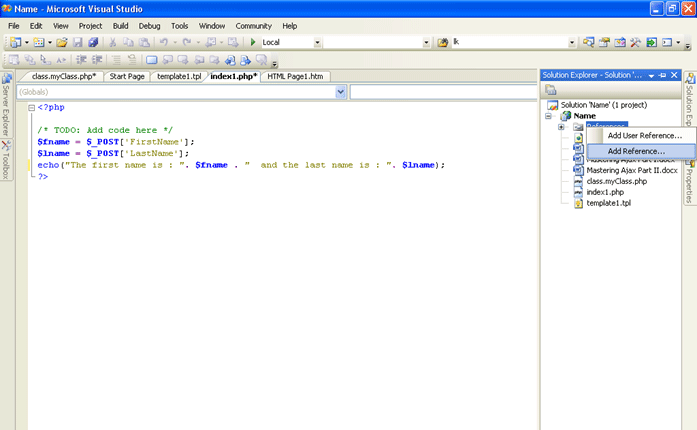Click the Cut scissors icon
Screen dimensions: 697x430
pos(115,43)
